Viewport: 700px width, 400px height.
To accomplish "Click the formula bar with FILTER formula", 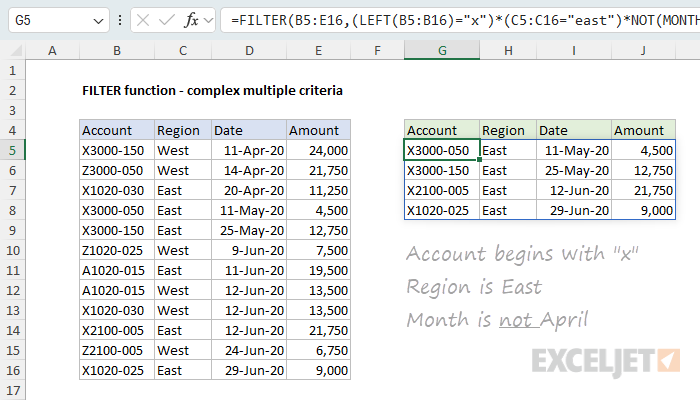I will (460, 21).
